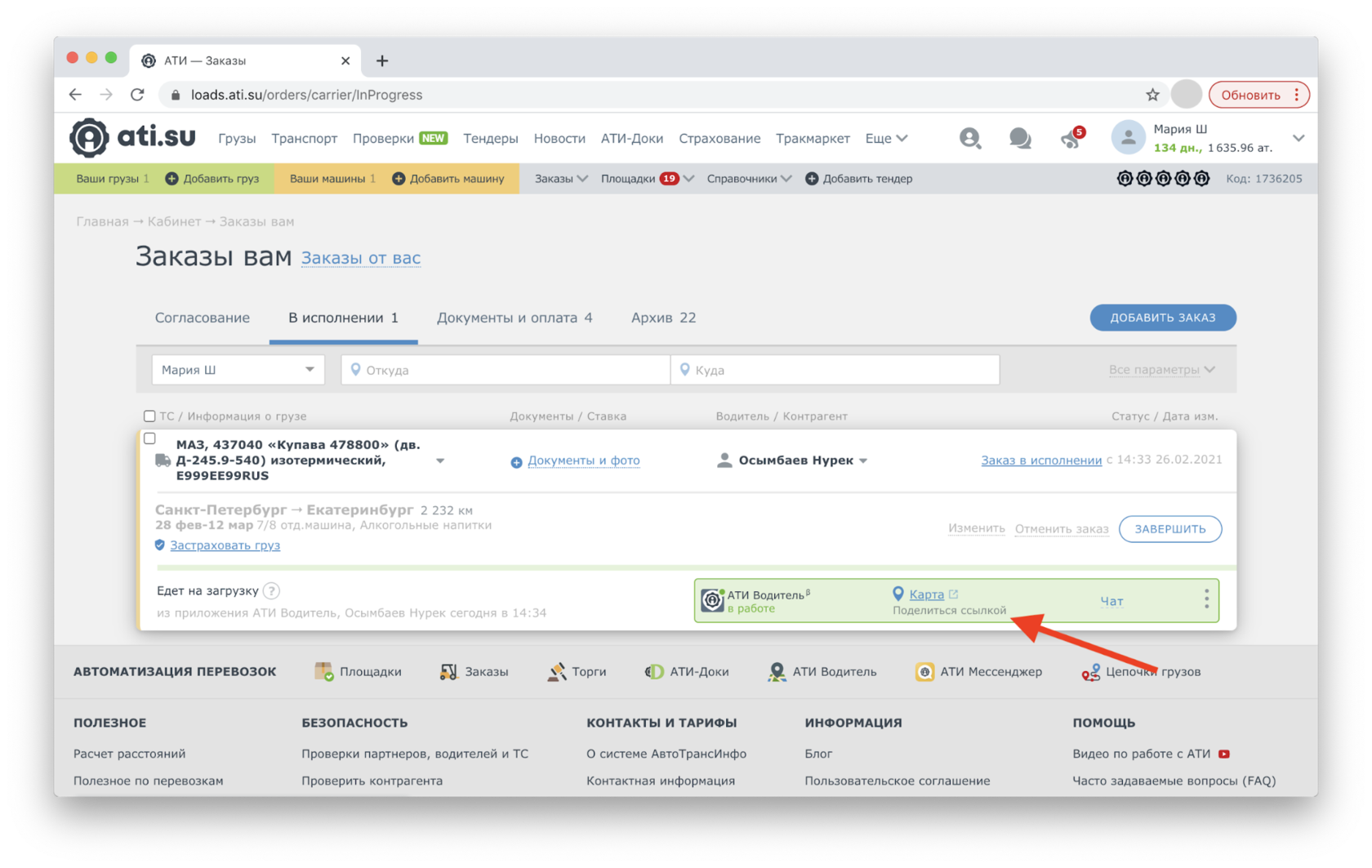Open the user search icon in header
1372x868 pixels.
[x=969, y=138]
